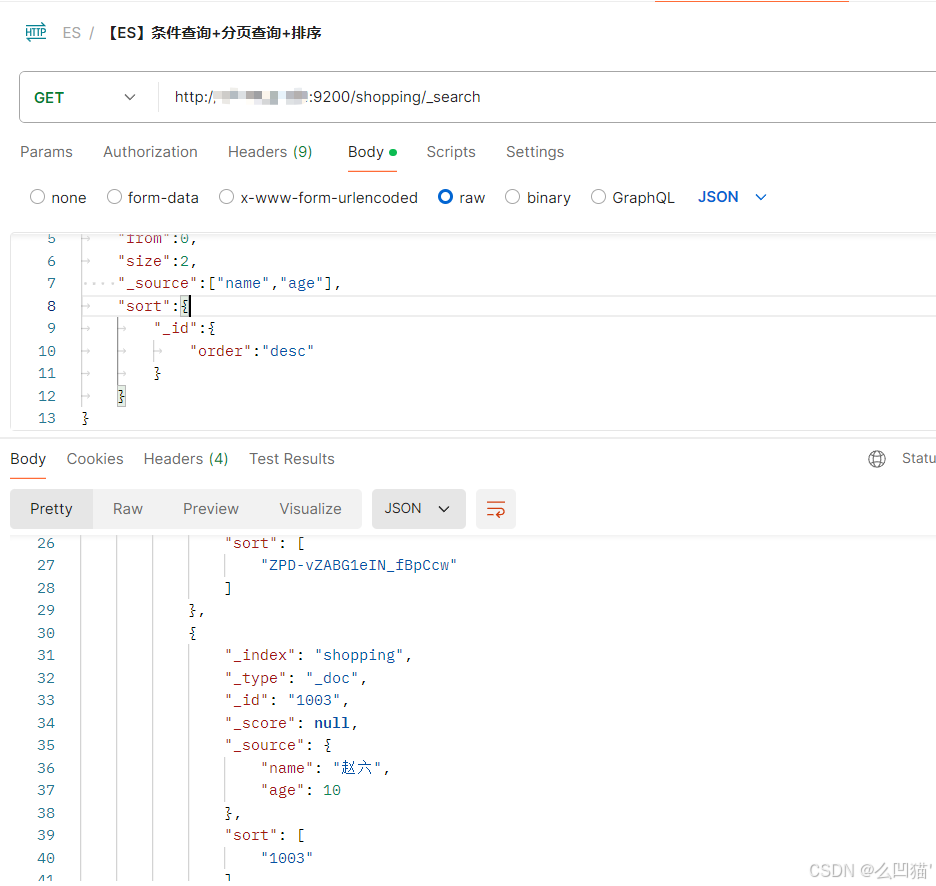Click the wrap lines icon in response
The image size is (936, 886).
click(496, 509)
